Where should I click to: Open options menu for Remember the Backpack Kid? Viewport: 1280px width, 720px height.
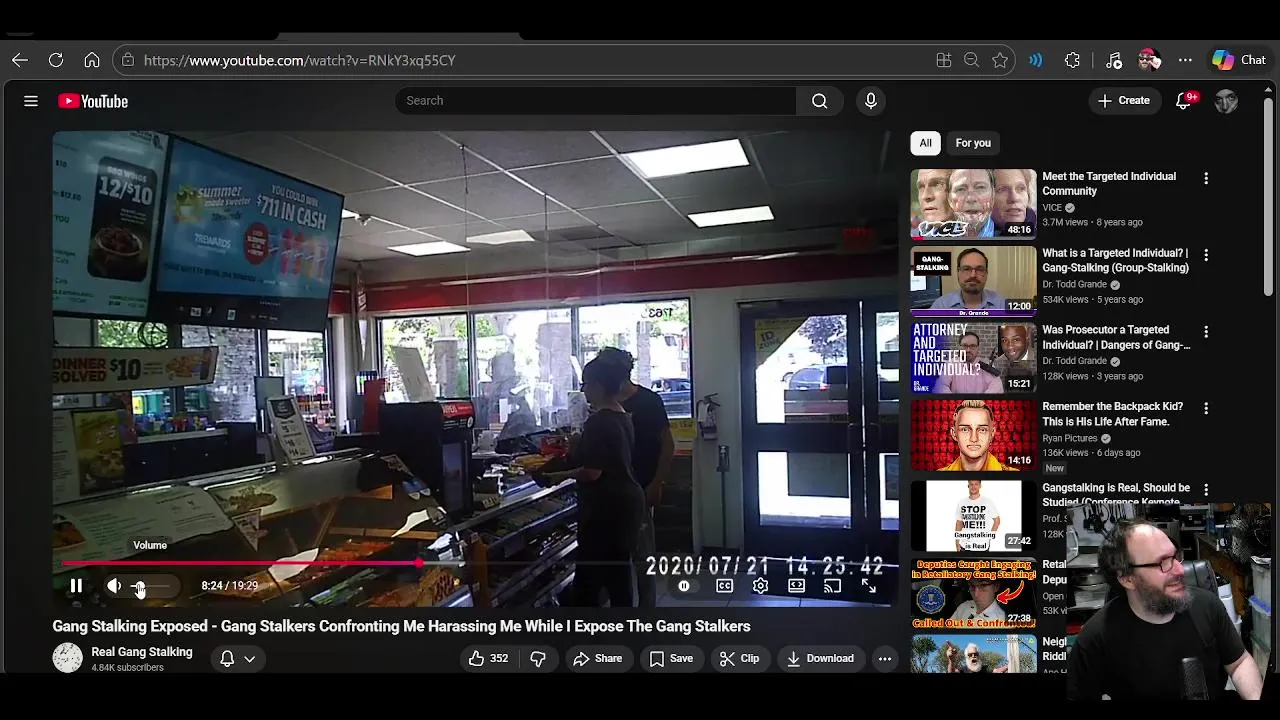[1206, 408]
